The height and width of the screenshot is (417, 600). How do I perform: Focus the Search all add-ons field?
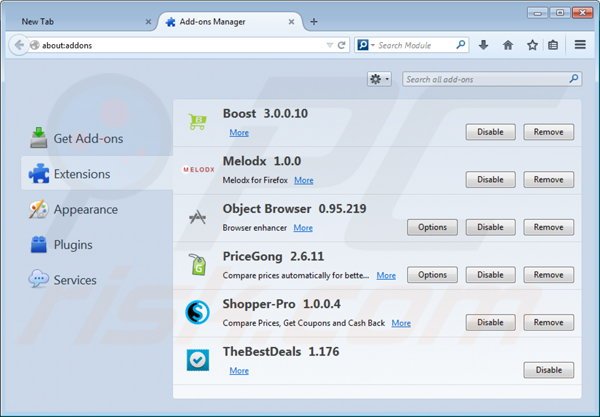(x=492, y=79)
